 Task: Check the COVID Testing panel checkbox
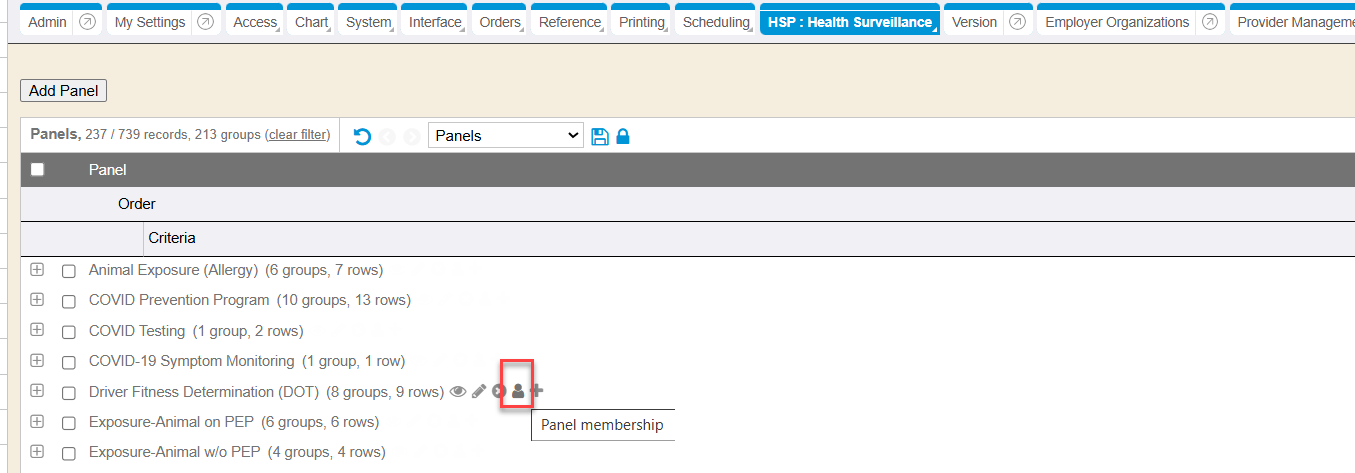click(x=69, y=332)
